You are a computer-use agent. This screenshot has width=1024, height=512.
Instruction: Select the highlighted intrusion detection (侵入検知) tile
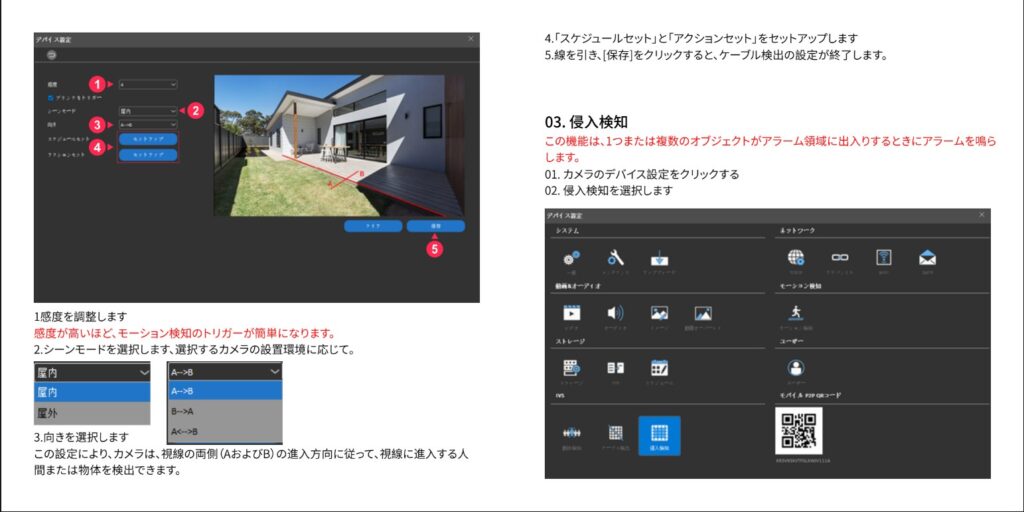[x=659, y=436]
